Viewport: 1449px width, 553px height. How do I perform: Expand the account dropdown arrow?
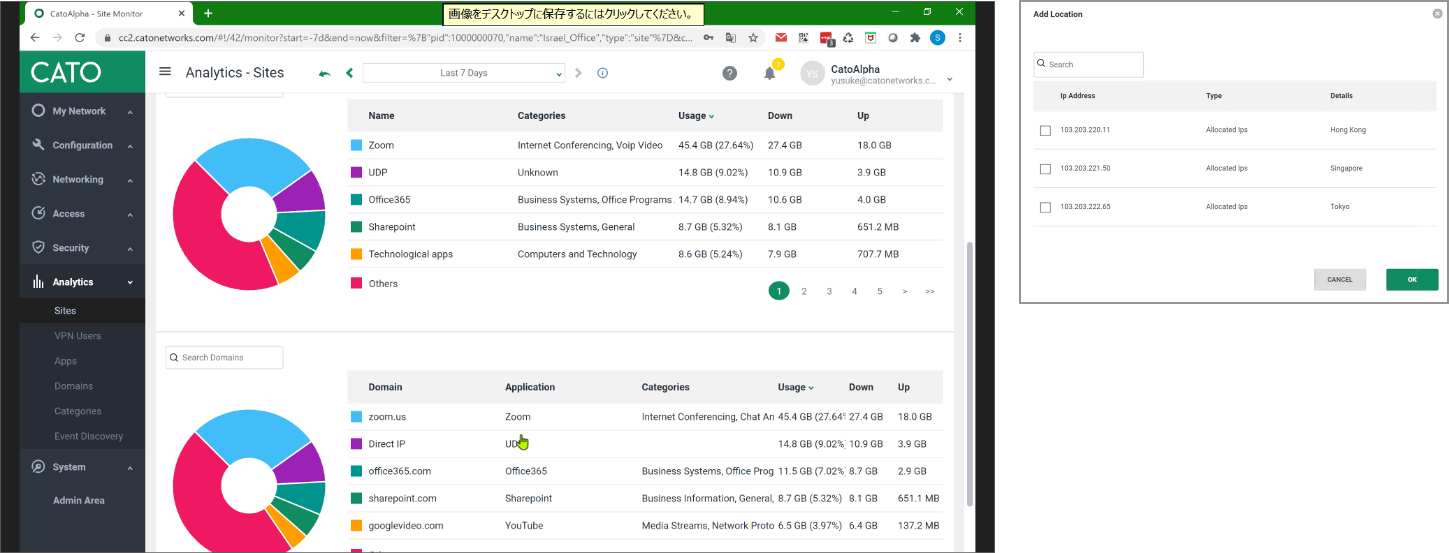pos(949,80)
